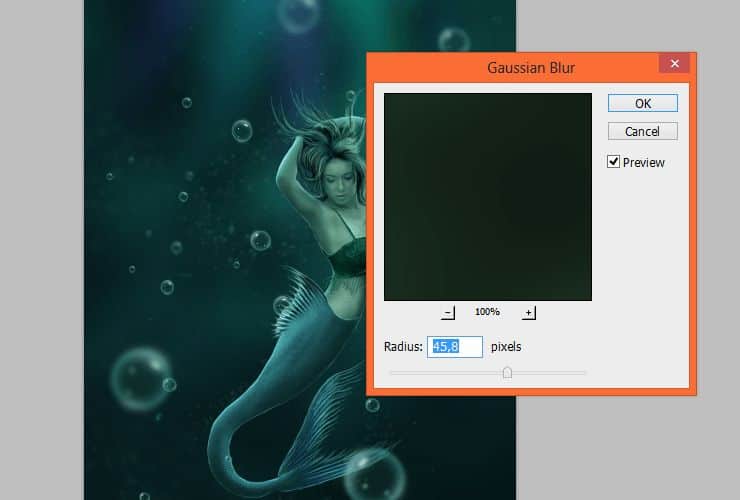
Task: Click the Radius label text
Action: (x=404, y=347)
